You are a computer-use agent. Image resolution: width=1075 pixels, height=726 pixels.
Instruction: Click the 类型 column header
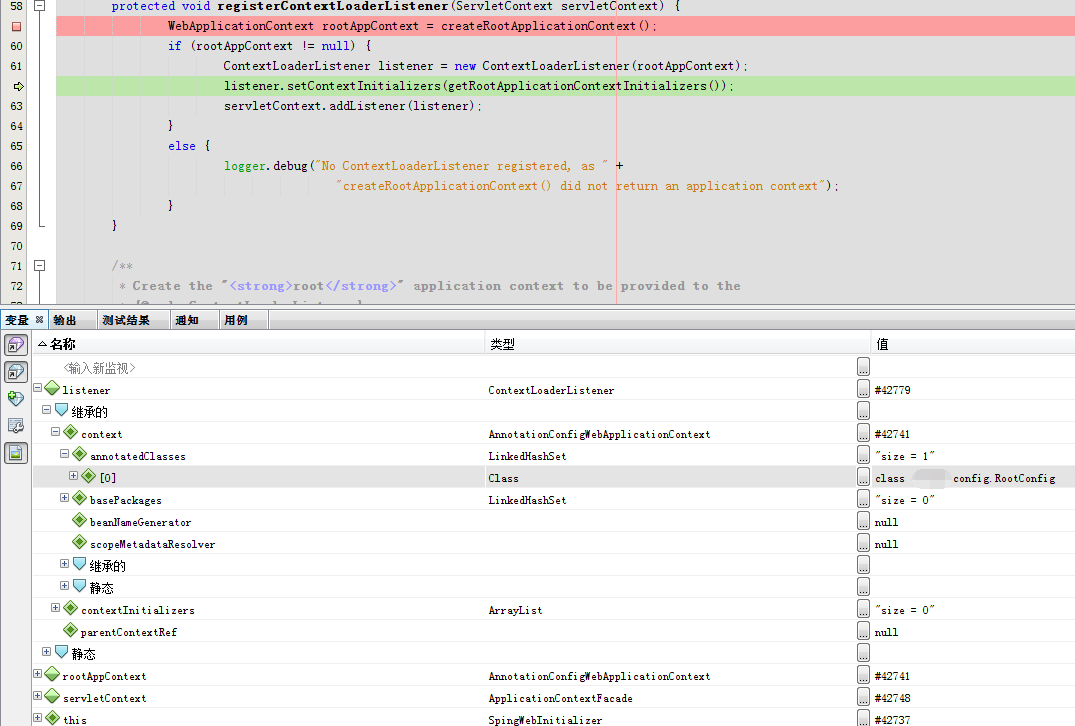point(677,344)
